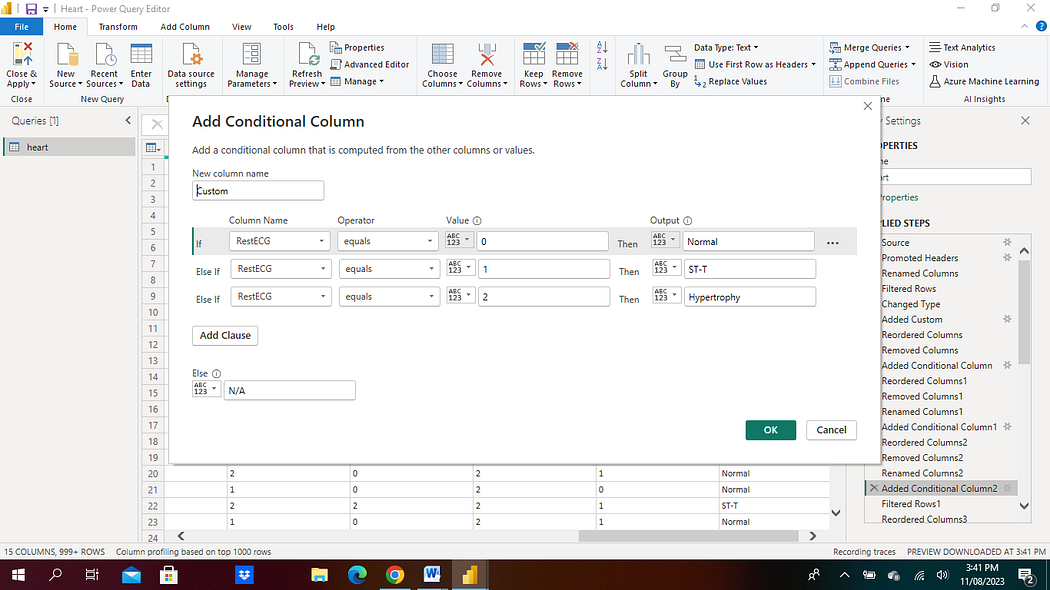Open query Properties in ribbon

pos(357,48)
